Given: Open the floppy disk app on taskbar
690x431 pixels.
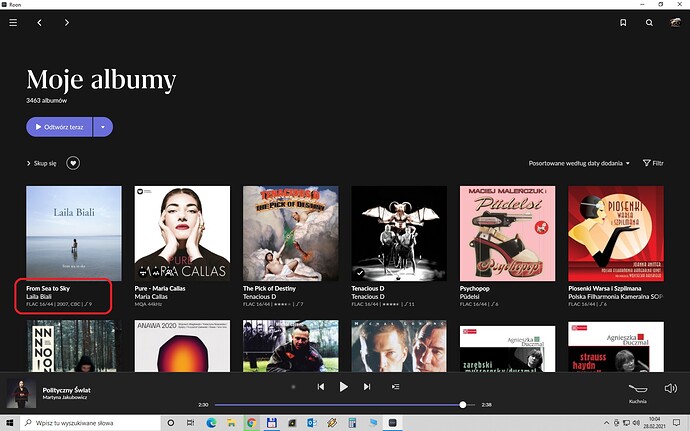Looking at the screenshot, I should pos(272,423).
